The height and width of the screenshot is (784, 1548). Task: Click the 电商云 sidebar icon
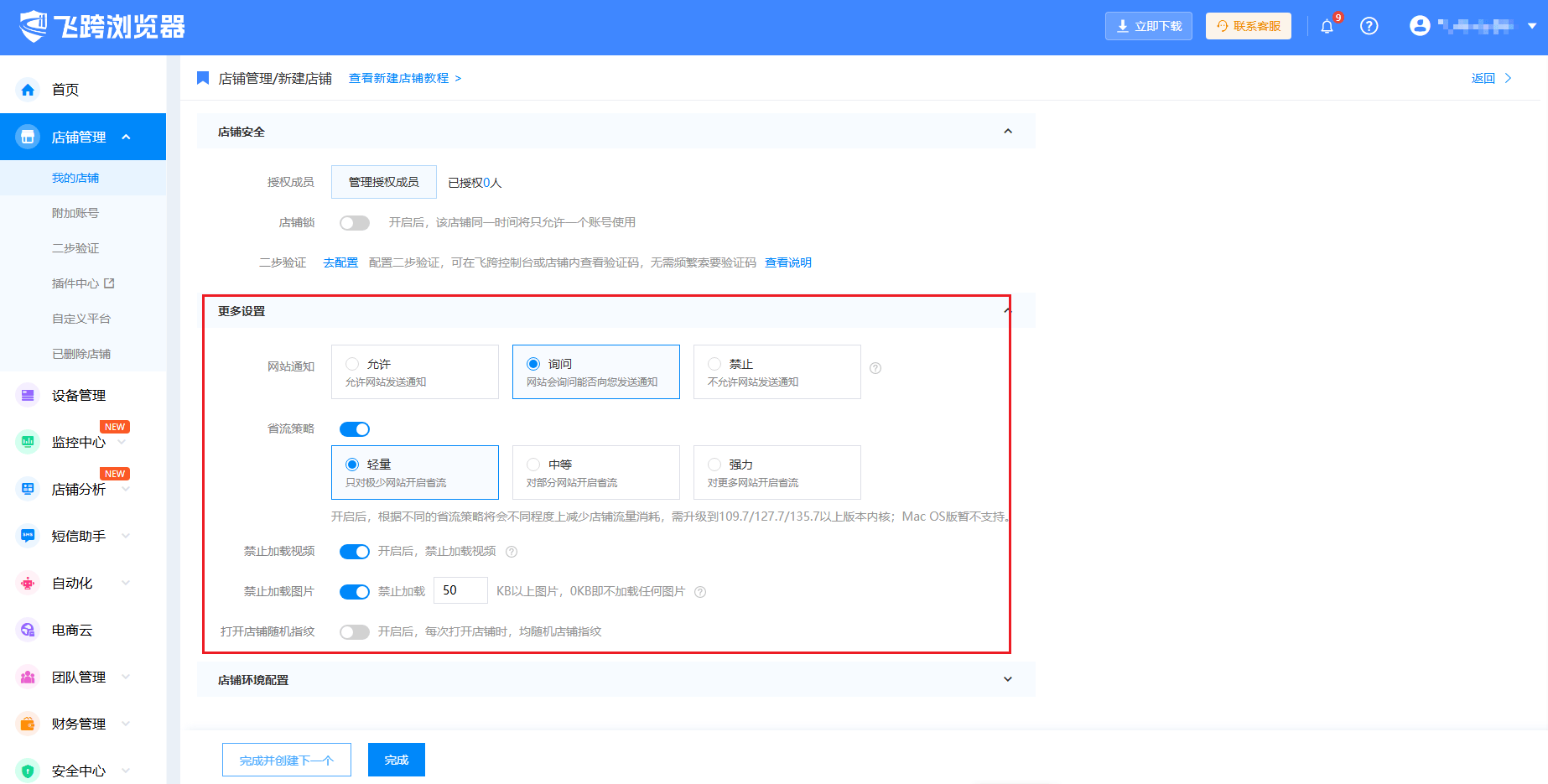(x=28, y=630)
